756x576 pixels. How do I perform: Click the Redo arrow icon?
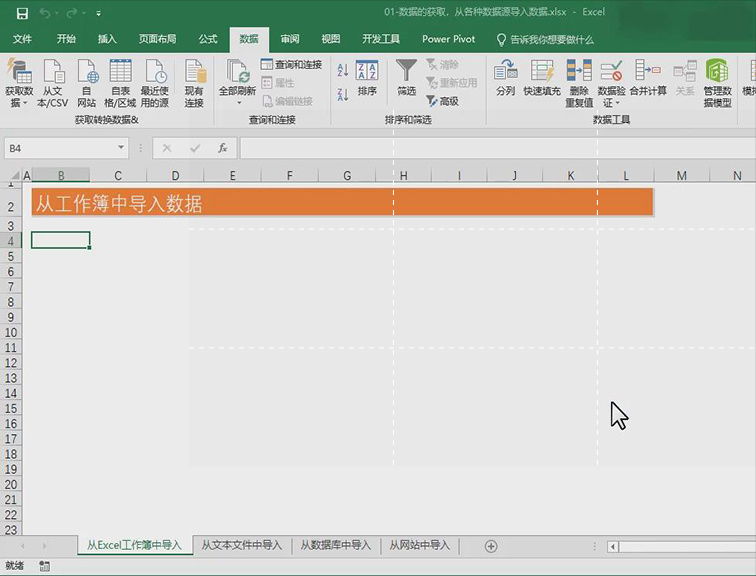(71, 13)
